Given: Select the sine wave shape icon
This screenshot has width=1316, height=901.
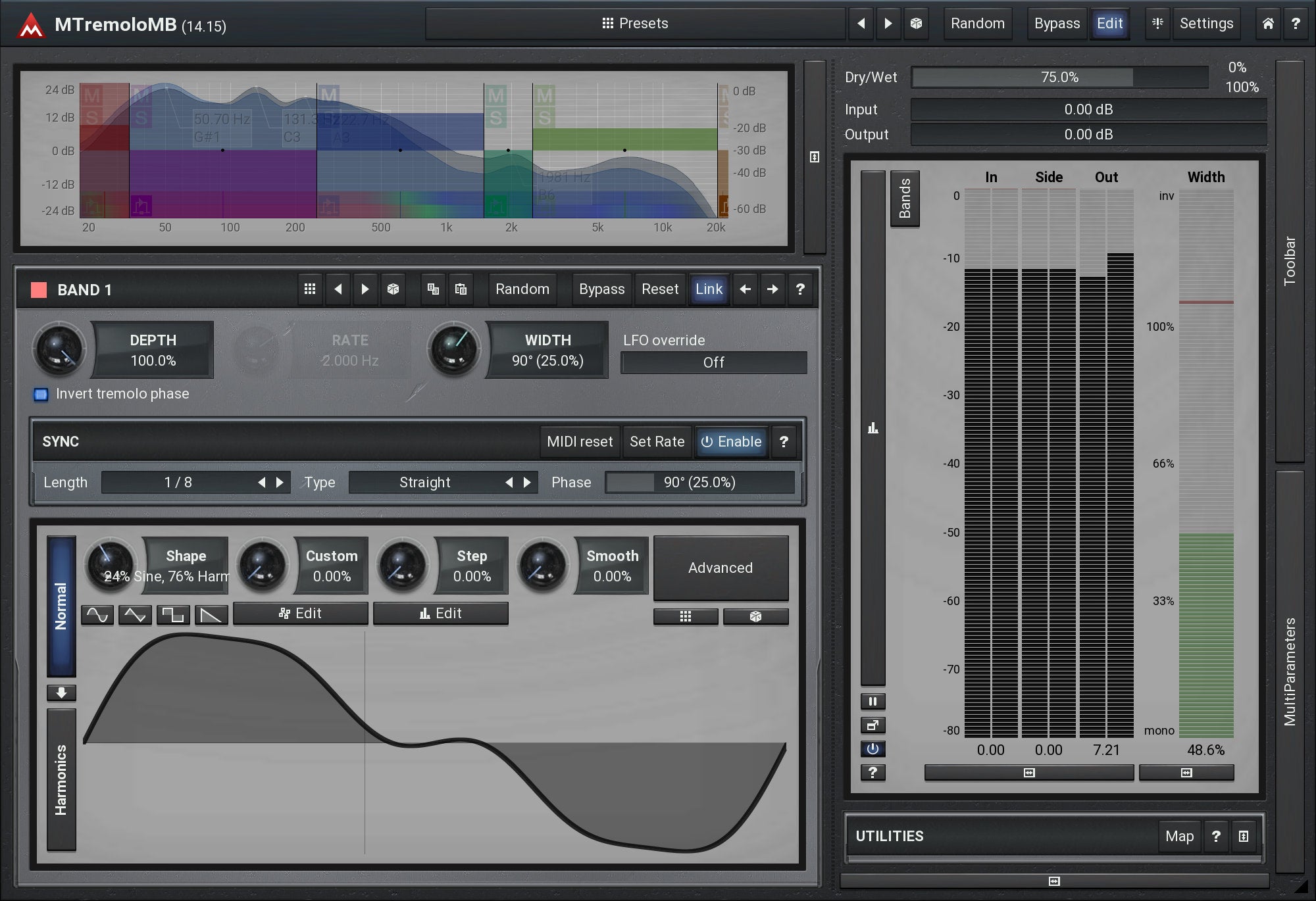Looking at the screenshot, I should pos(97,615).
